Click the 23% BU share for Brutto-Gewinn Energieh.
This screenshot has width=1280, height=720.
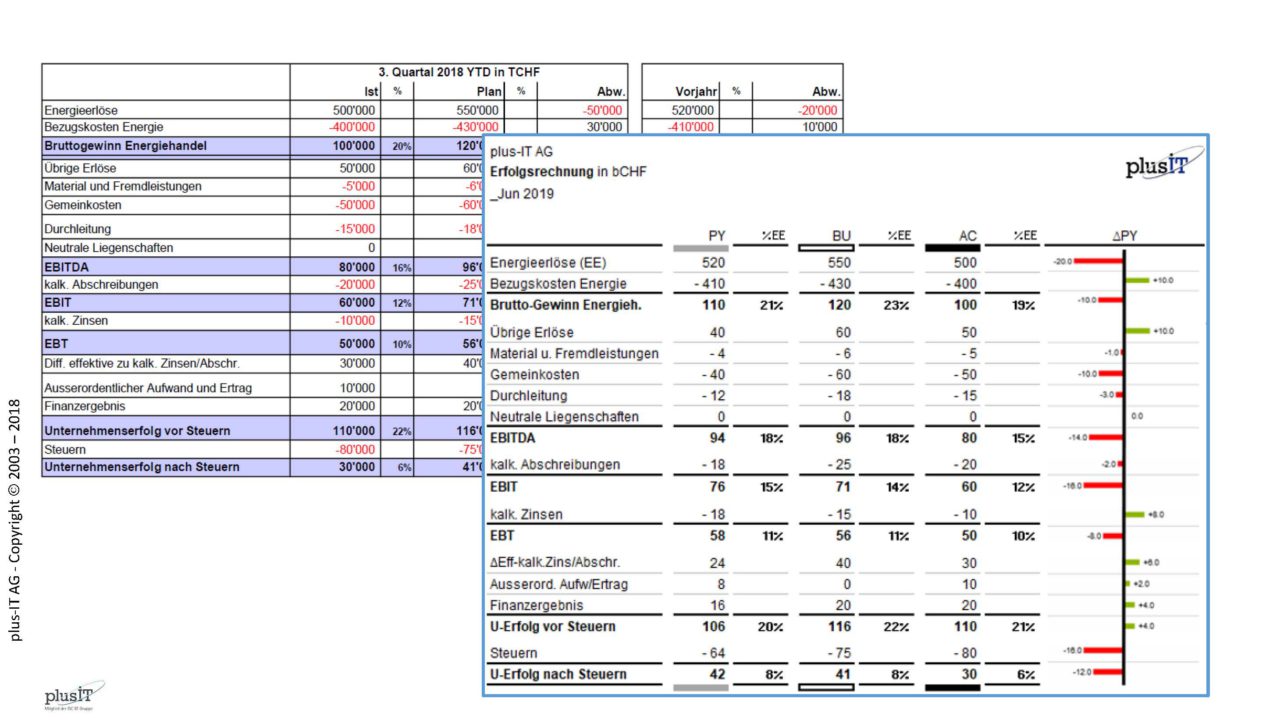pos(897,304)
